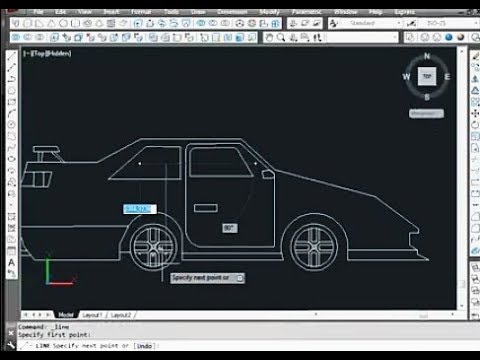Image resolution: width=480 pixels, height=360 pixels.
Task: Click the N compass direction on ViewCube
Action: [x=427, y=56]
